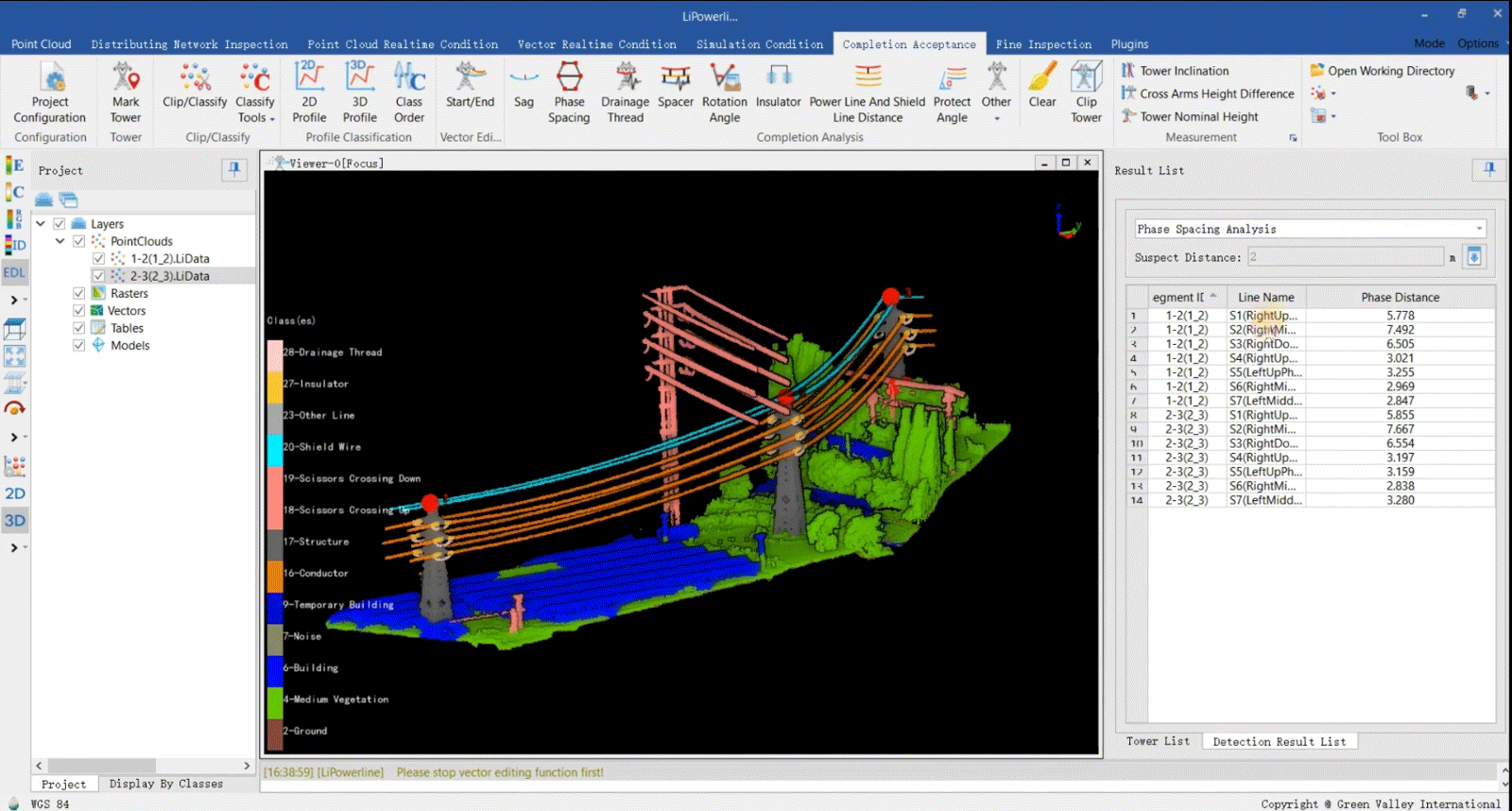Open Project Configuration tool

click(50, 93)
